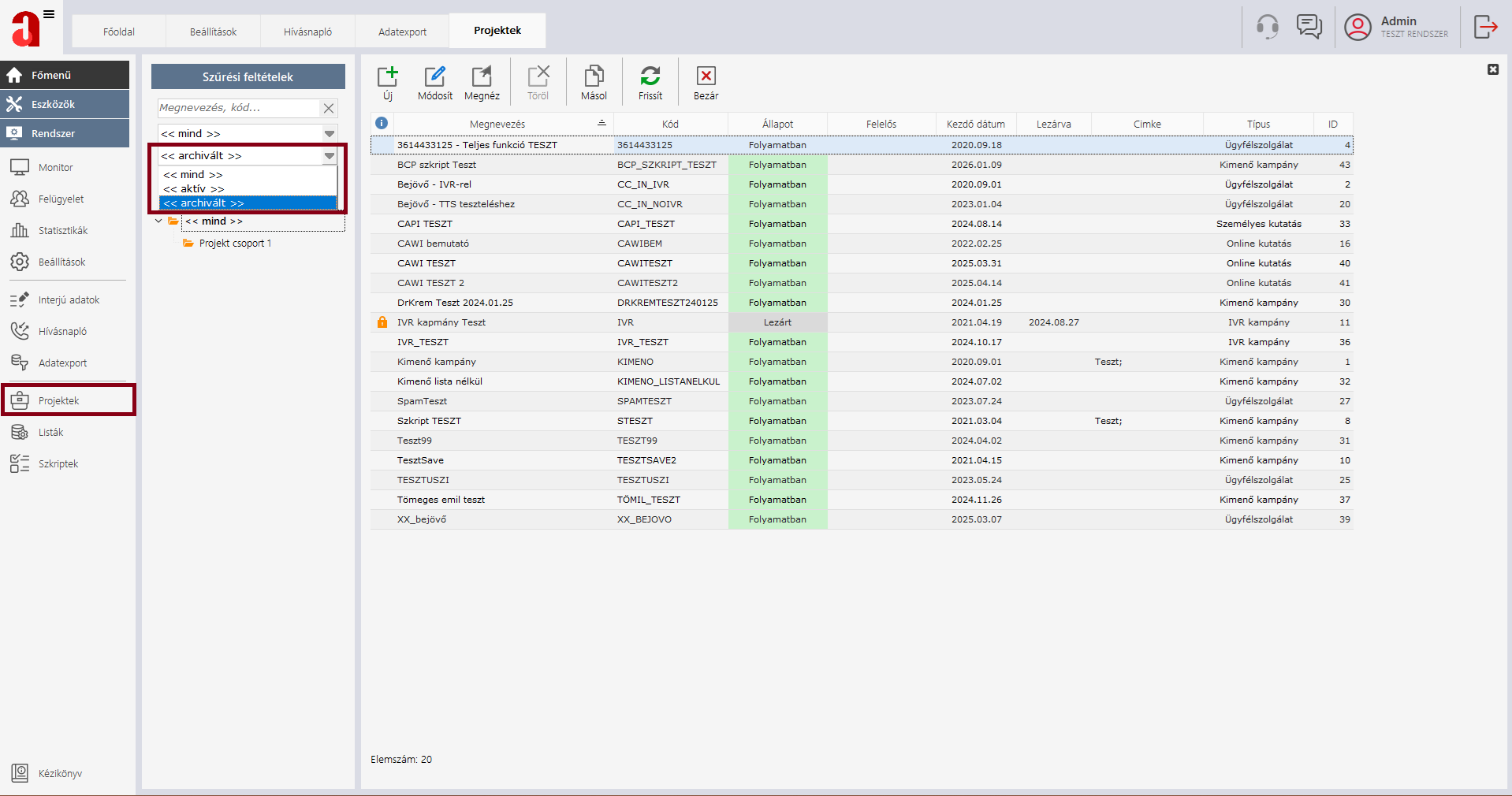Open the Megnéz view icon
Screen dimensions: 1512x796
click(481, 76)
